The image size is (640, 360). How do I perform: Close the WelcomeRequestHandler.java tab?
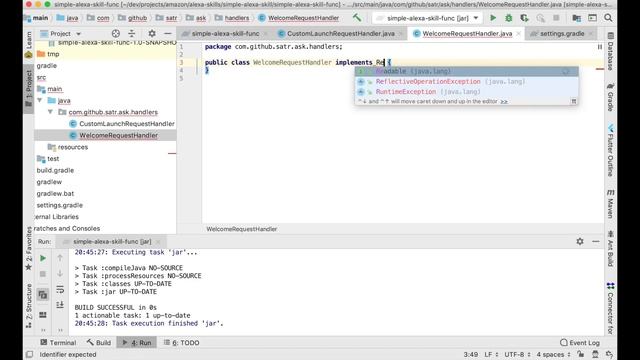[518, 34]
